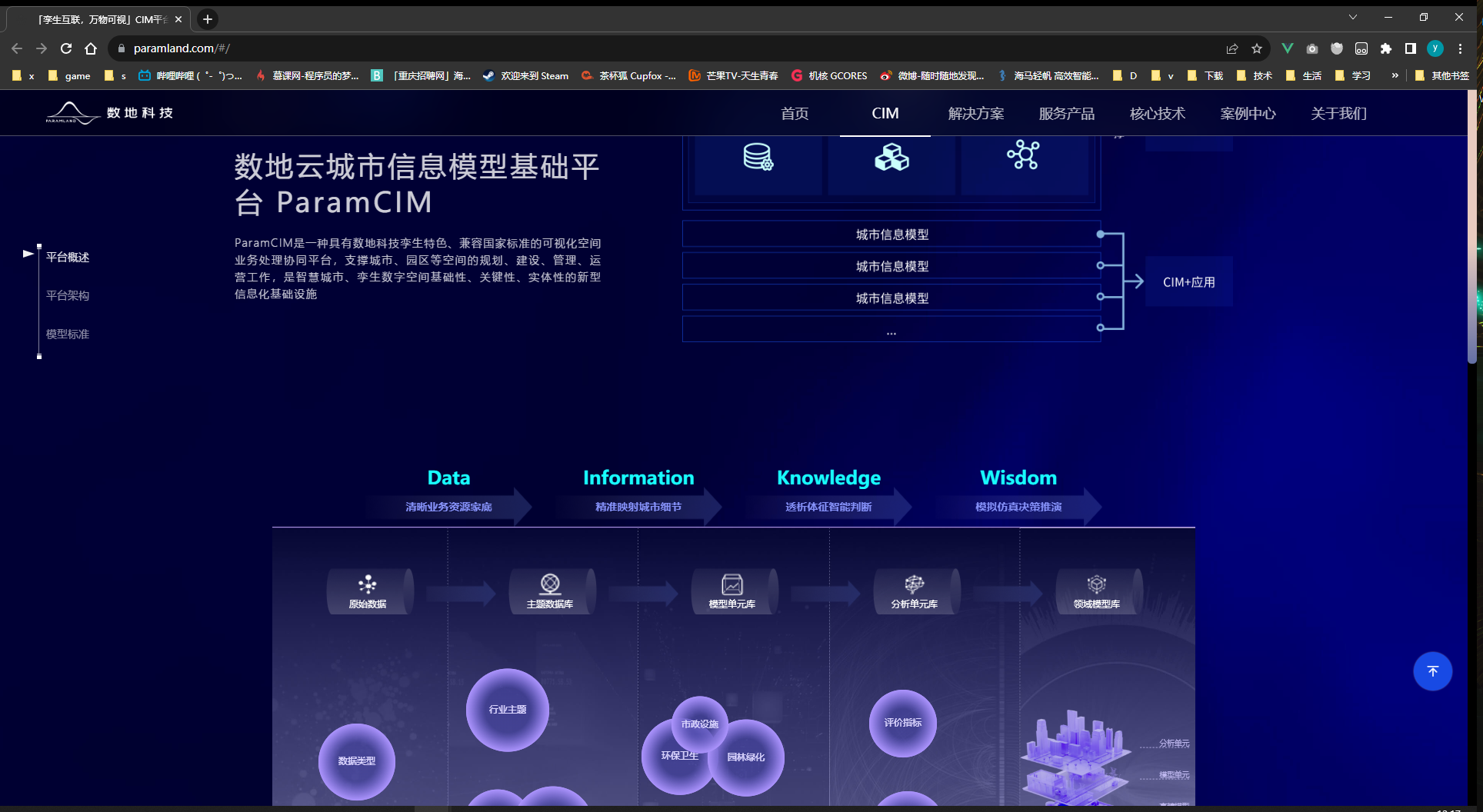Open the 生活 bookmark folder
Viewport: 1483px width, 812px height.
click(x=1303, y=75)
